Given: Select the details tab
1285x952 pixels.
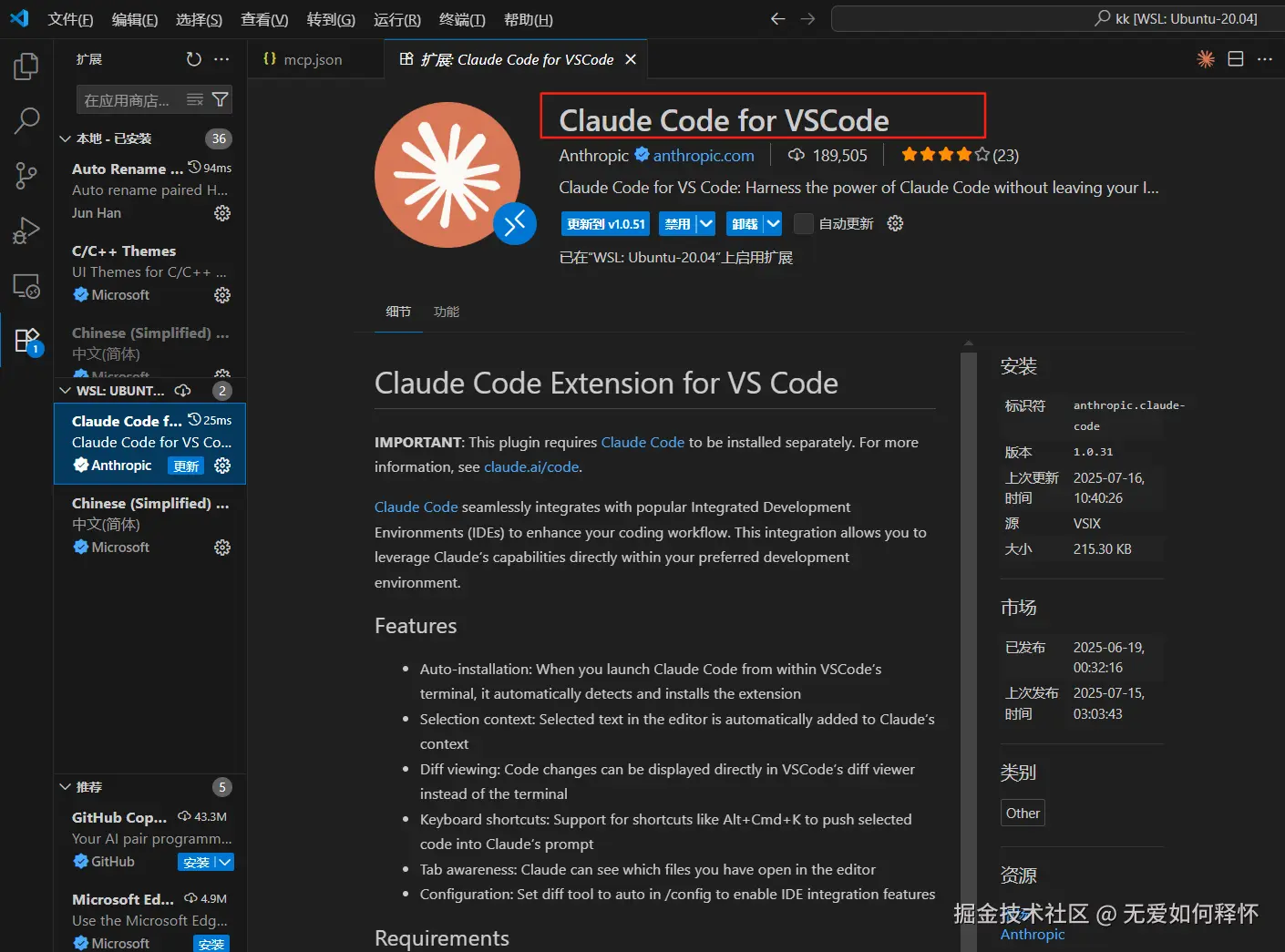Looking at the screenshot, I should coord(398,312).
